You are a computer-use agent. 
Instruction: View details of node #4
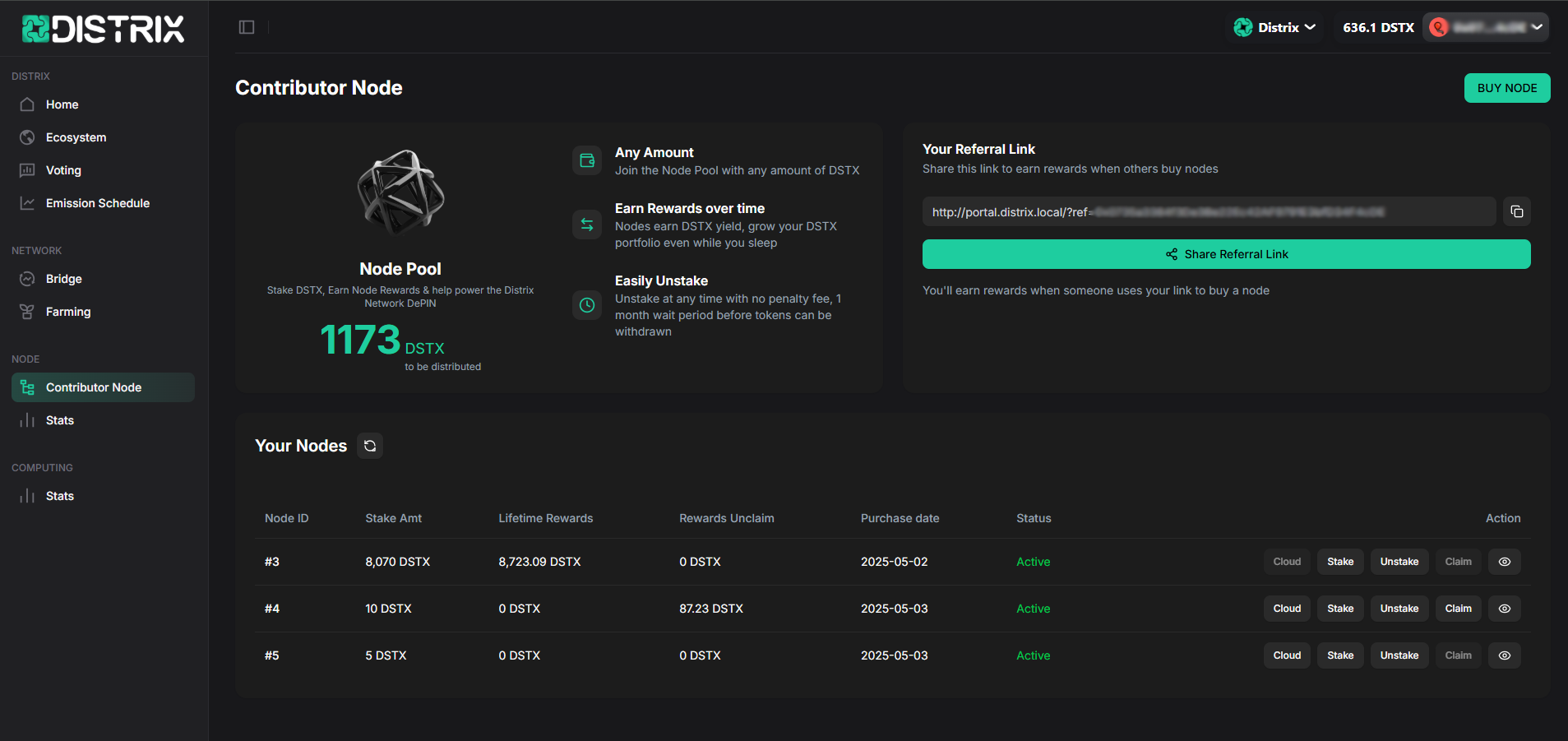(x=1505, y=609)
